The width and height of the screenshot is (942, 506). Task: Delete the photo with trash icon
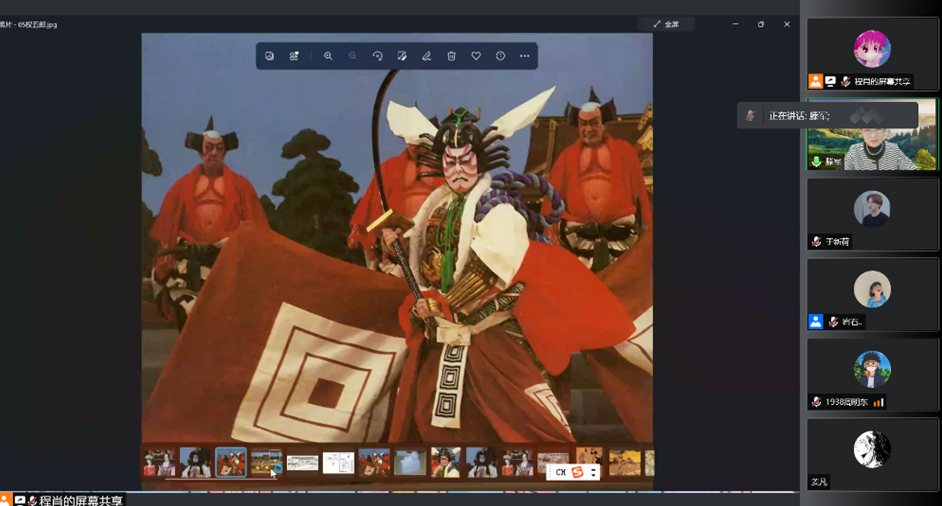451,56
